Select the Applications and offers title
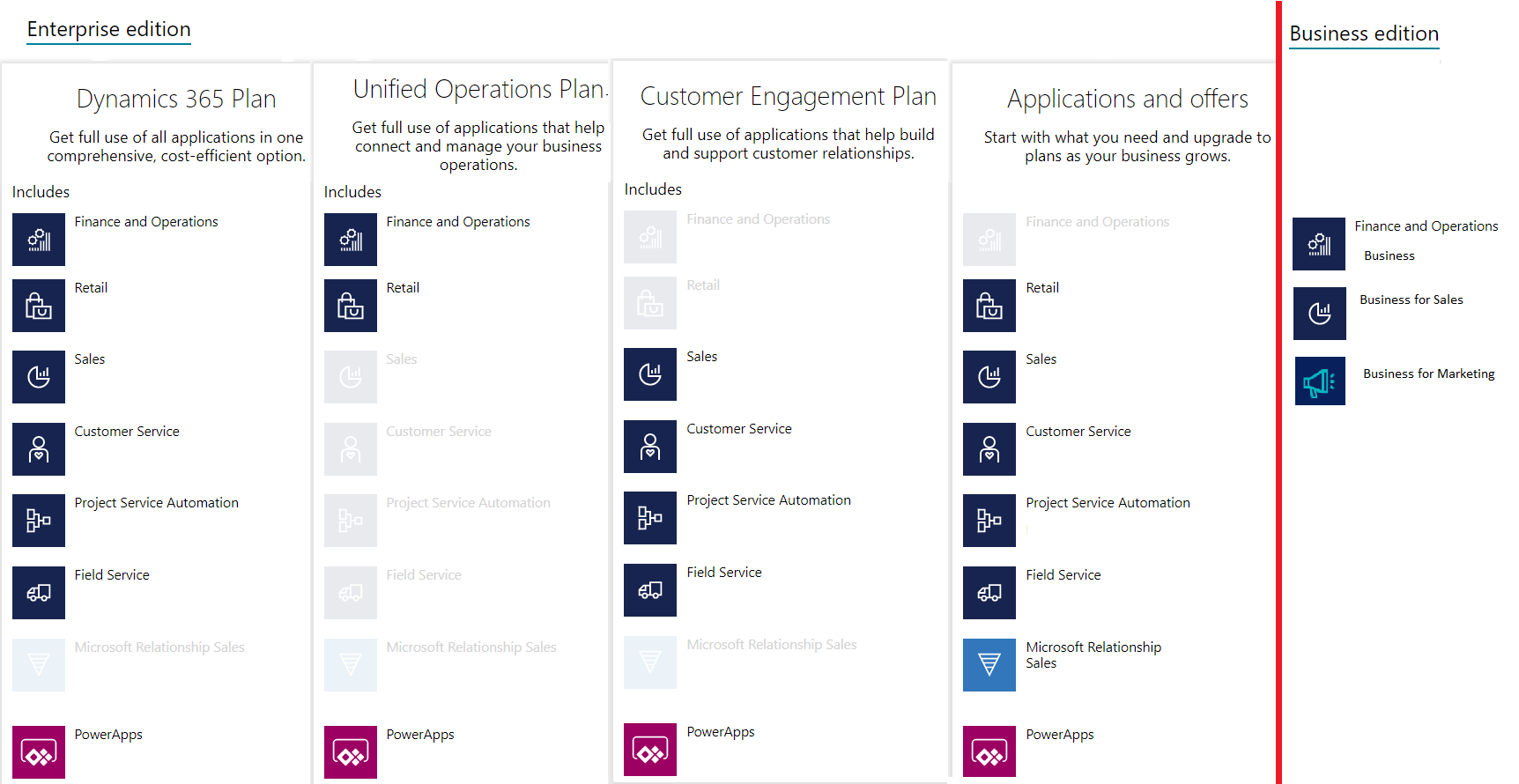This screenshot has height=784, width=1519. [1128, 99]
